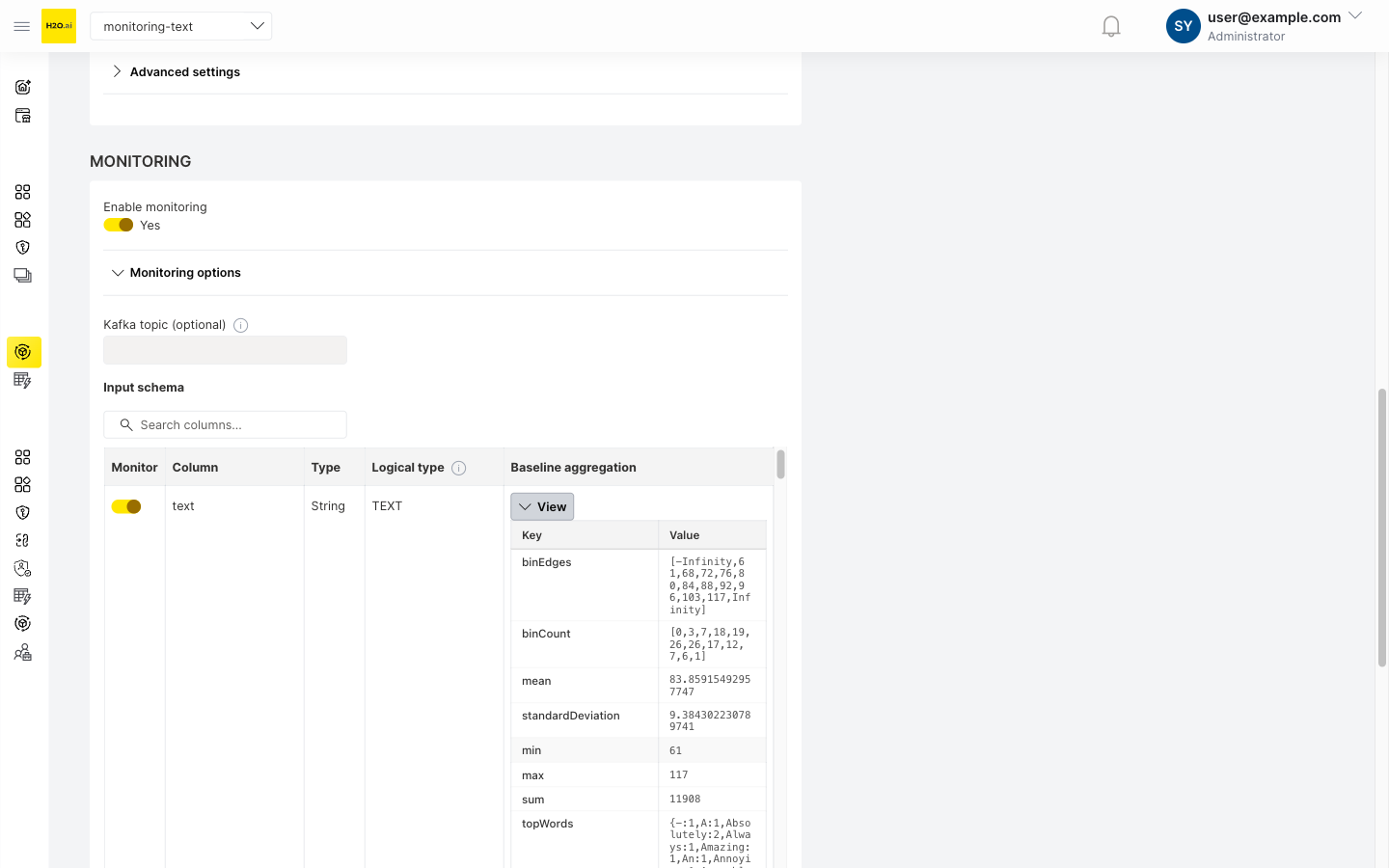Toggle monitoring for the text column

click(126, 506)
